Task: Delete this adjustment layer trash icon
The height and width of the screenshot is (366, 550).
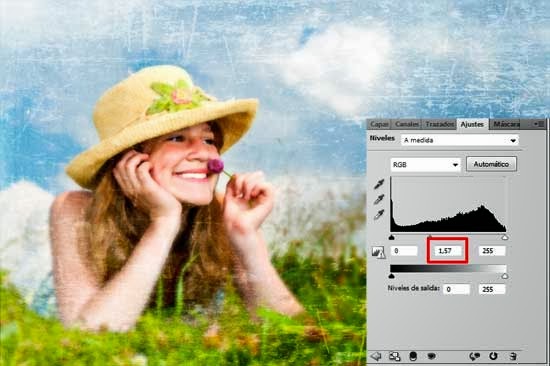Action: click(512, 356)
